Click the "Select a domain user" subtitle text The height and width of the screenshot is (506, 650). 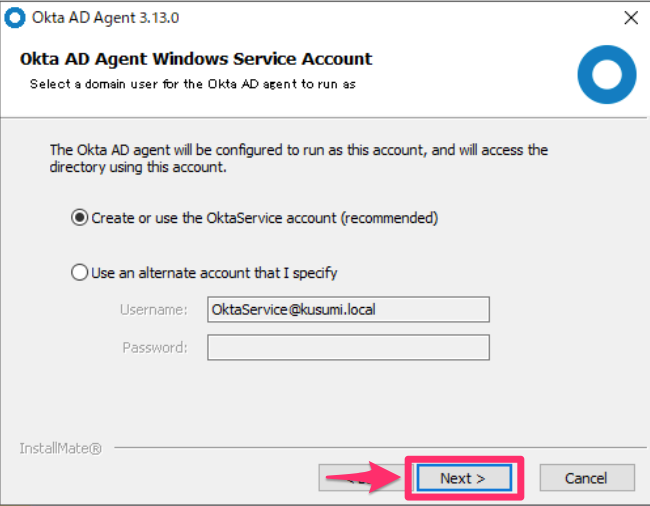[x=192, y=84]
